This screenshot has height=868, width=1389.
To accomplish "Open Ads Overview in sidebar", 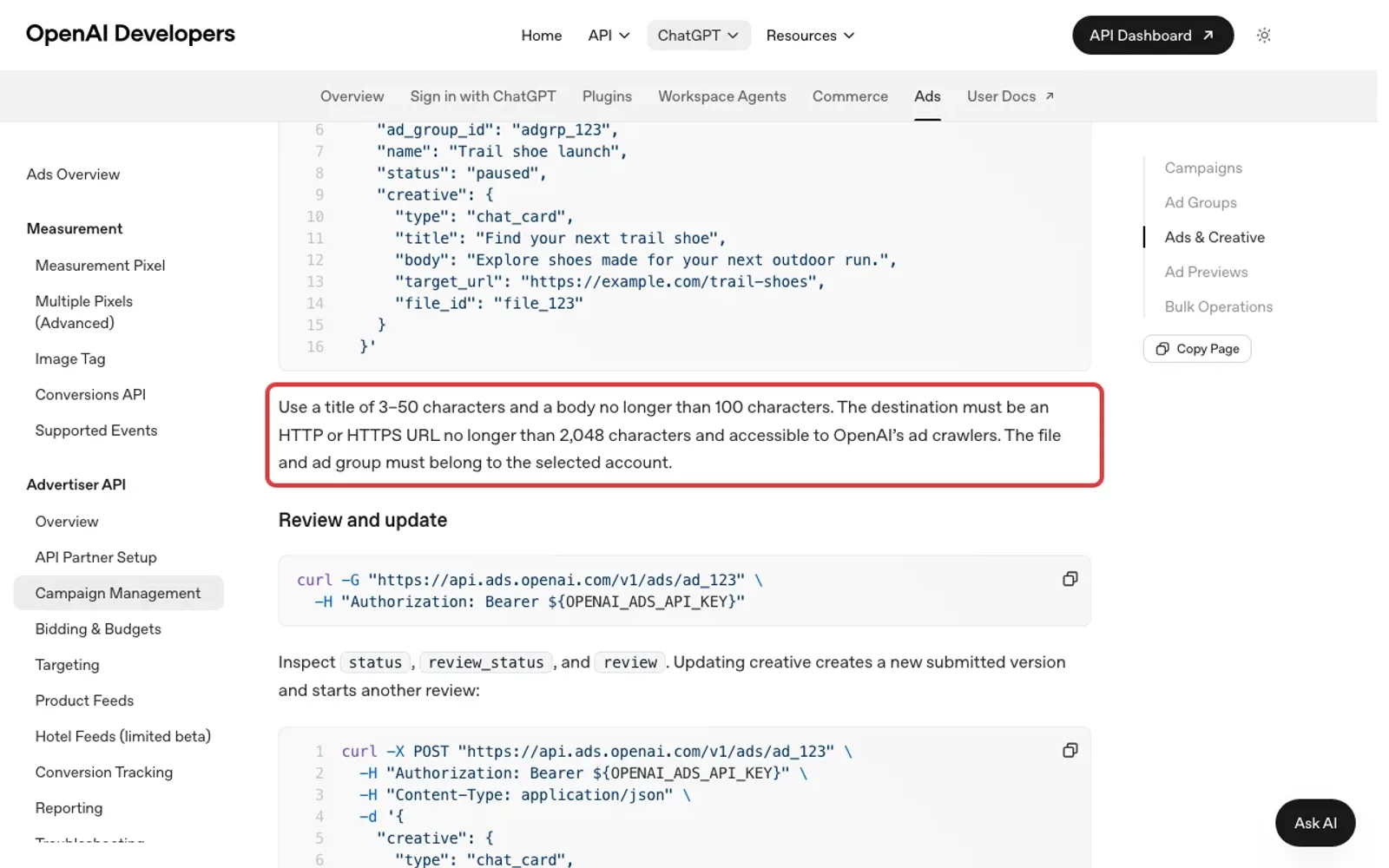I will 73,174.
